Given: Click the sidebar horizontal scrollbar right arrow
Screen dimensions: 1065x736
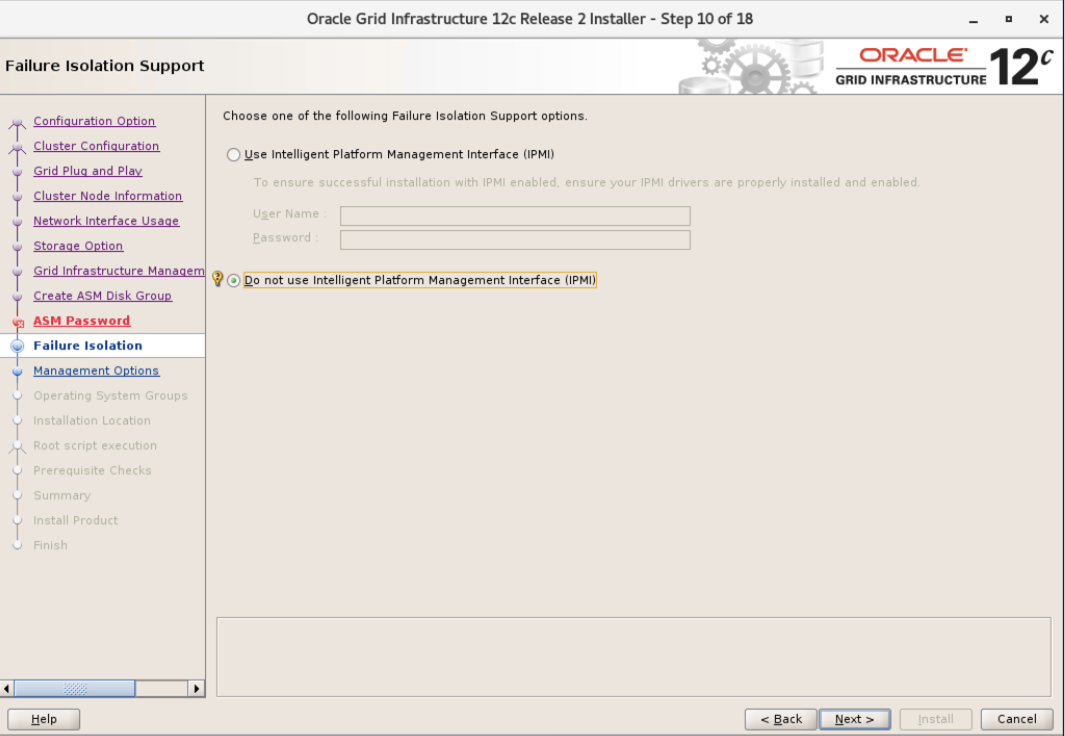Looking at the screenshot, I should click(x=196, y=688).
